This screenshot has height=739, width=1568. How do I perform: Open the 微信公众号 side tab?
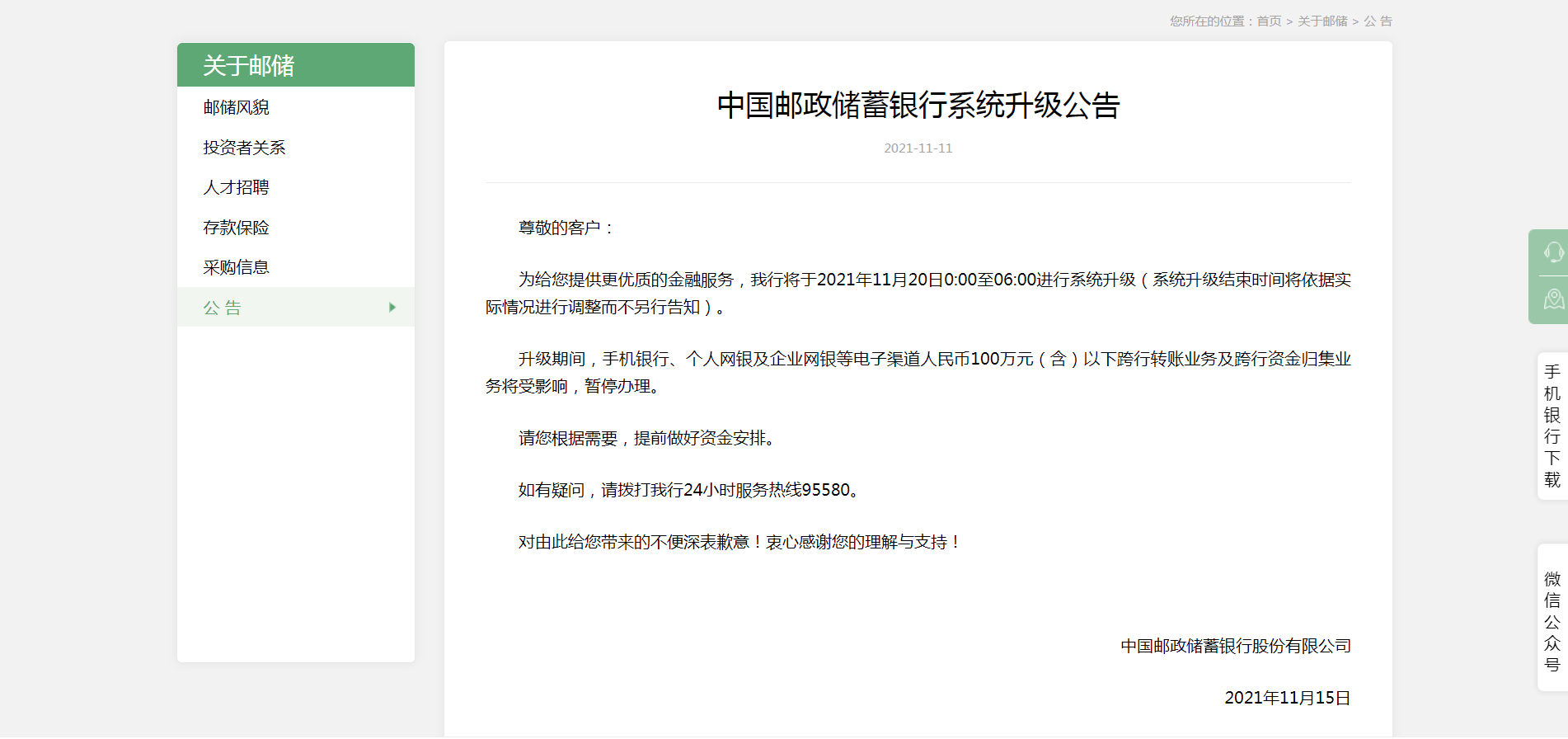[1552, 617]
